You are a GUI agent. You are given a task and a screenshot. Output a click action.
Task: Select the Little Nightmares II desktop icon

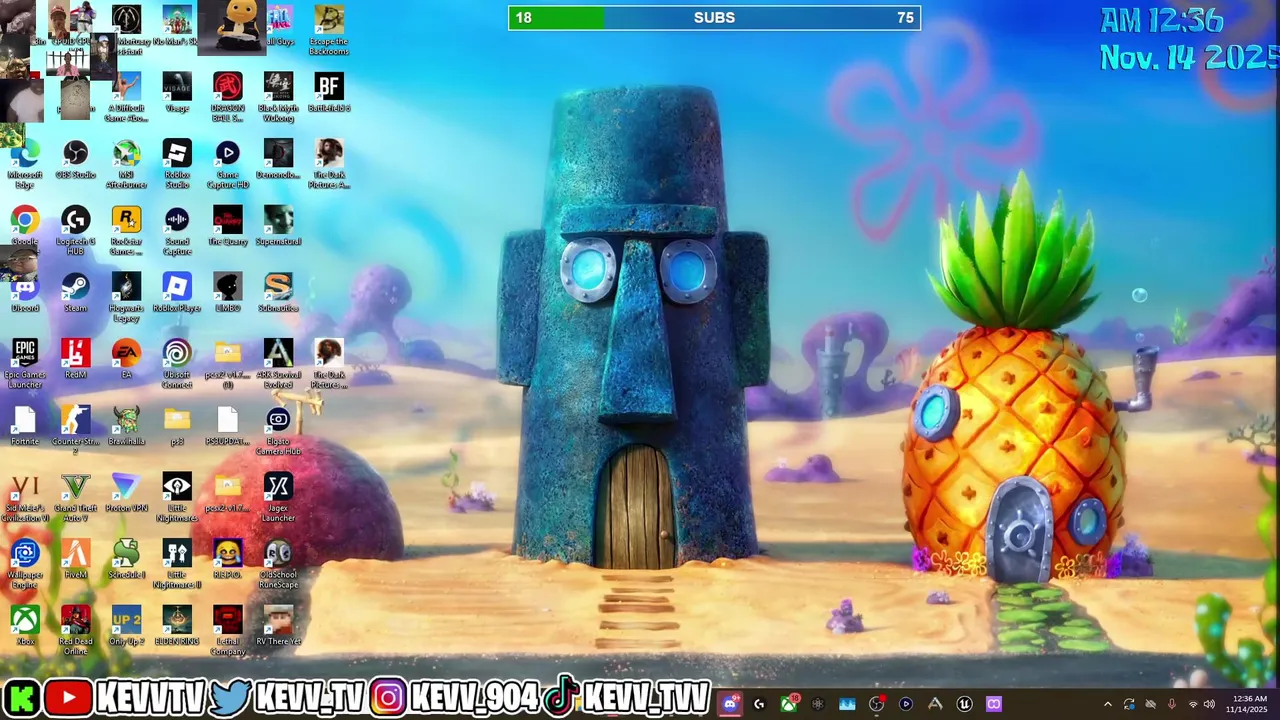(177, 564)
